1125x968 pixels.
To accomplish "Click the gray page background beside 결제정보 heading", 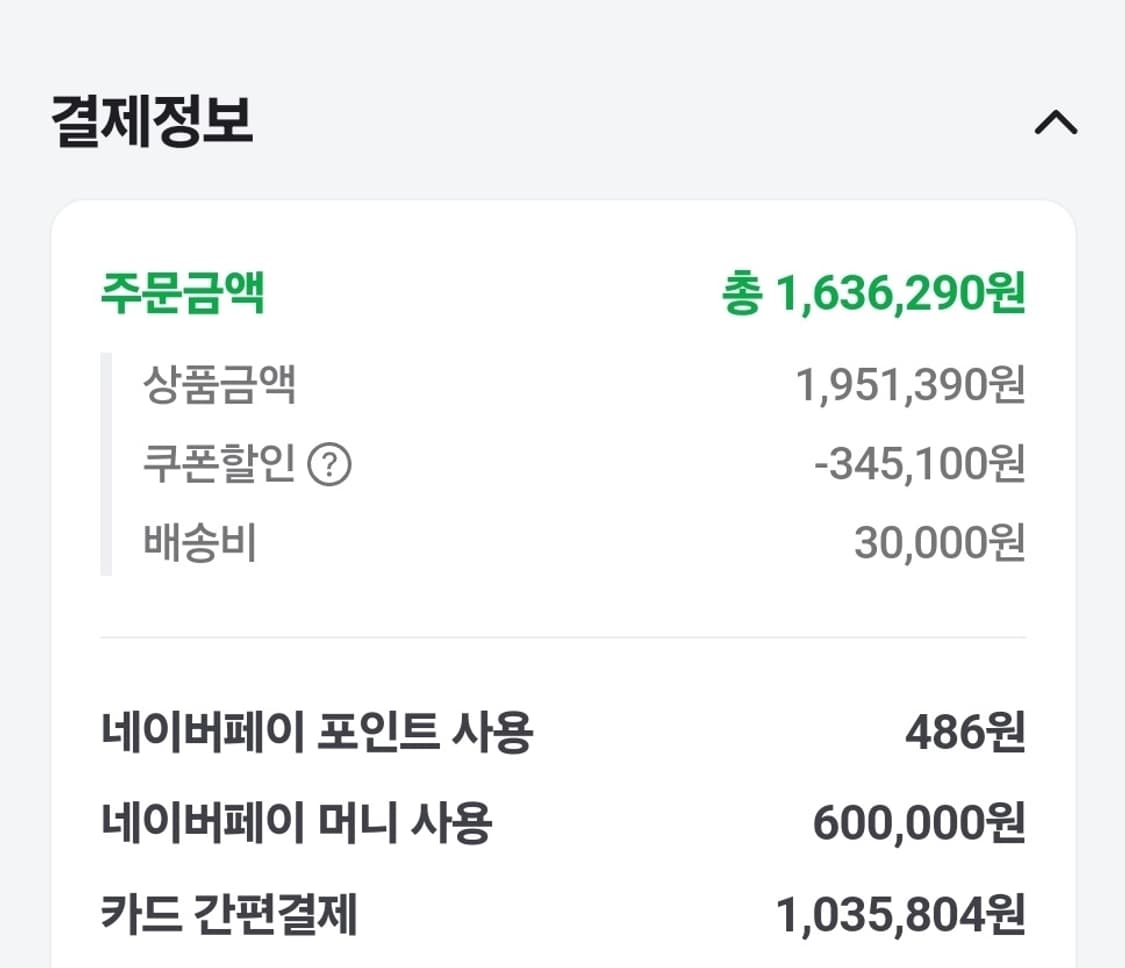I will pyautogui.click(x=600, y=120).
